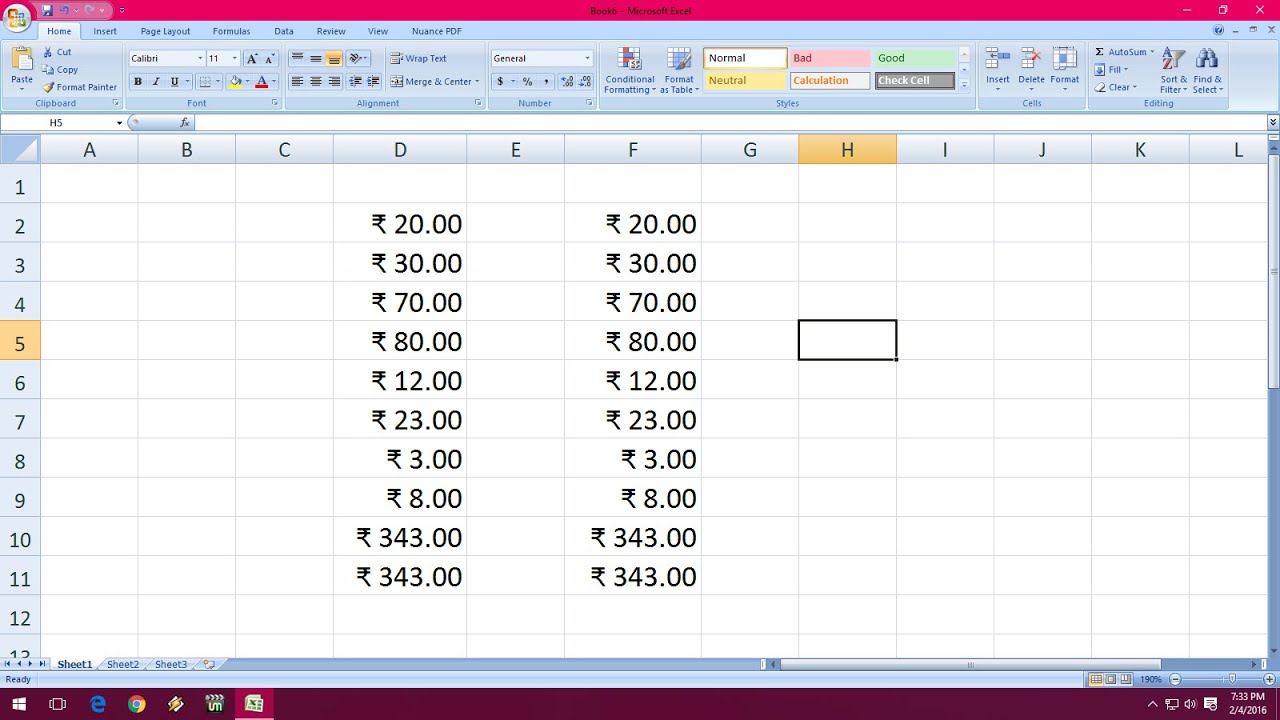Click Increase Decimal icon
The height and width of the screenshot is (720, 1280).
567,82
